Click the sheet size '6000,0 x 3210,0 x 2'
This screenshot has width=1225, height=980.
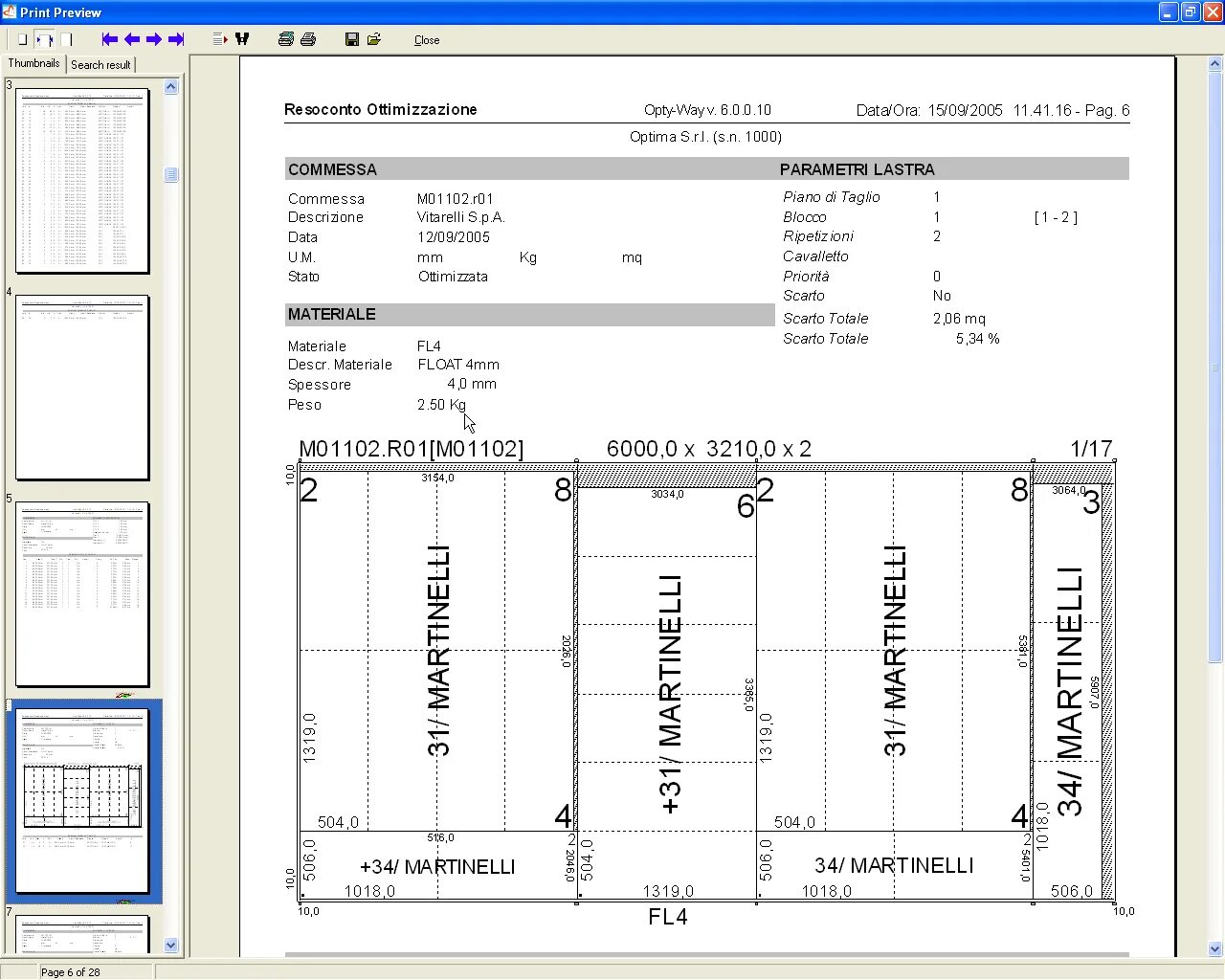coord(709,449)
